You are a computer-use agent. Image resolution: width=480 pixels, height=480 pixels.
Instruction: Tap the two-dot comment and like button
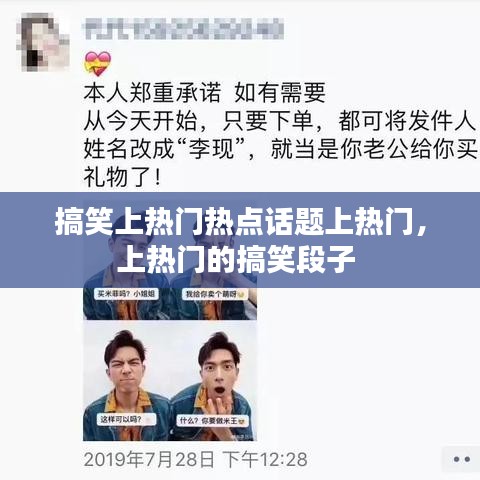pos(462,459)
